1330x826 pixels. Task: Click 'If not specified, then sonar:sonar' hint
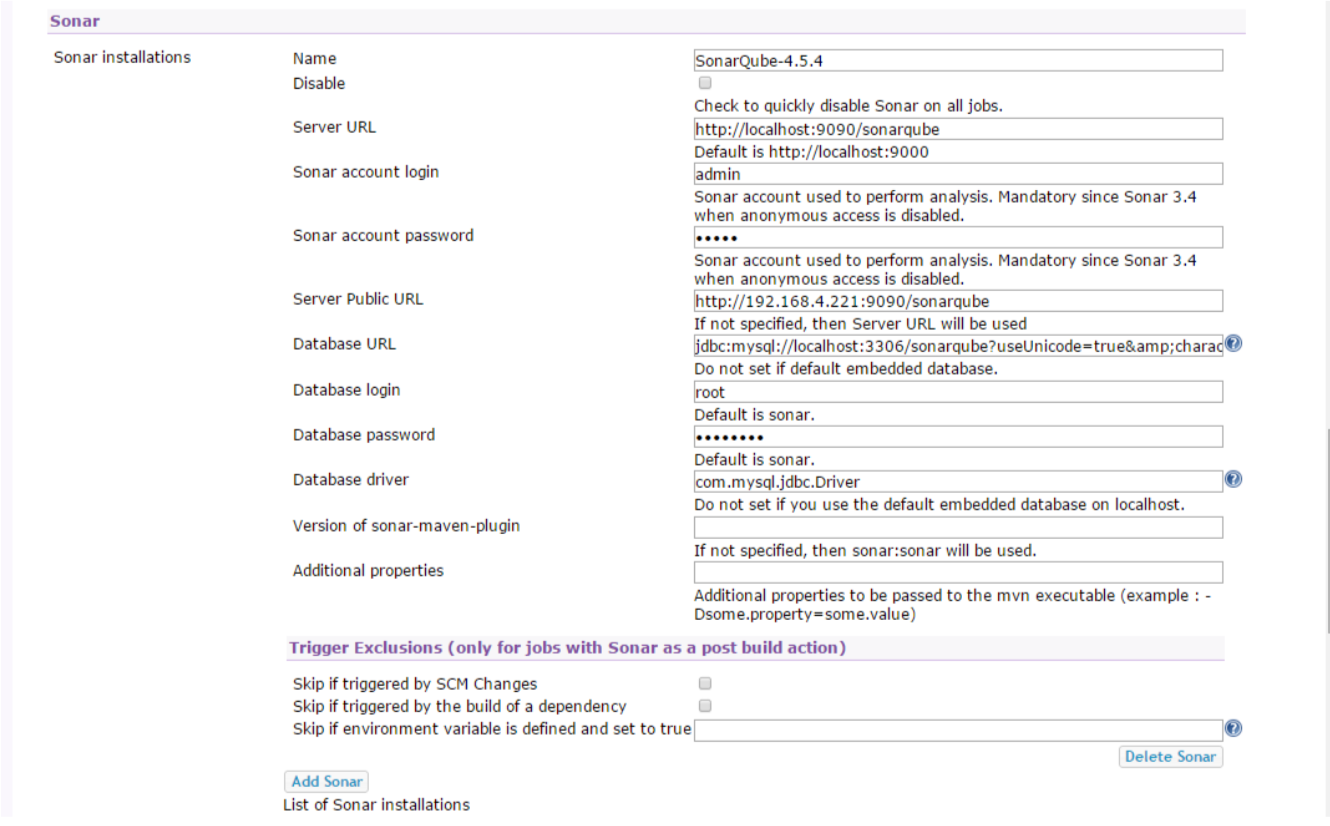coord(865,551)
